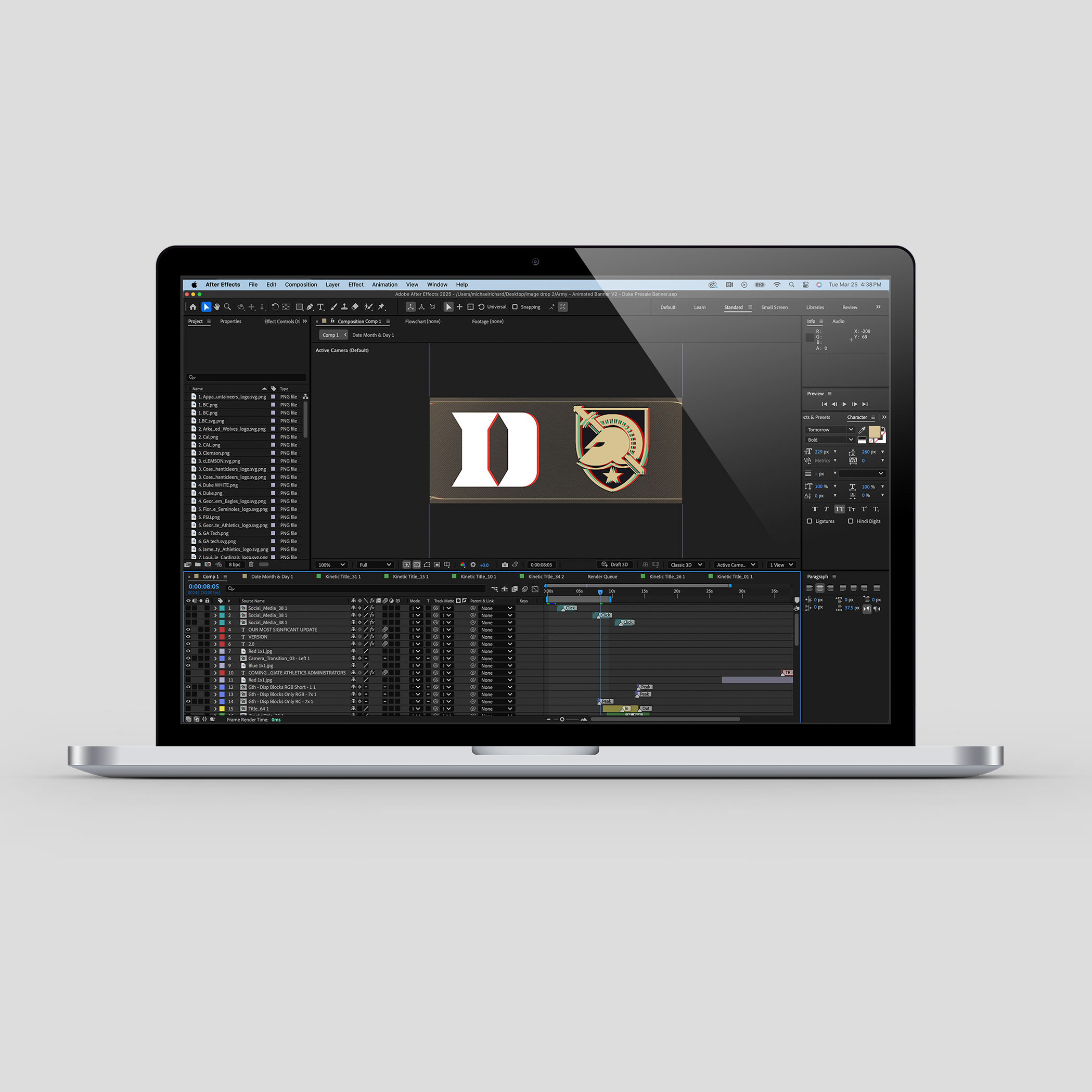Click the Home icon in toolbar
1092x1092 pixels.
(194, 307)
